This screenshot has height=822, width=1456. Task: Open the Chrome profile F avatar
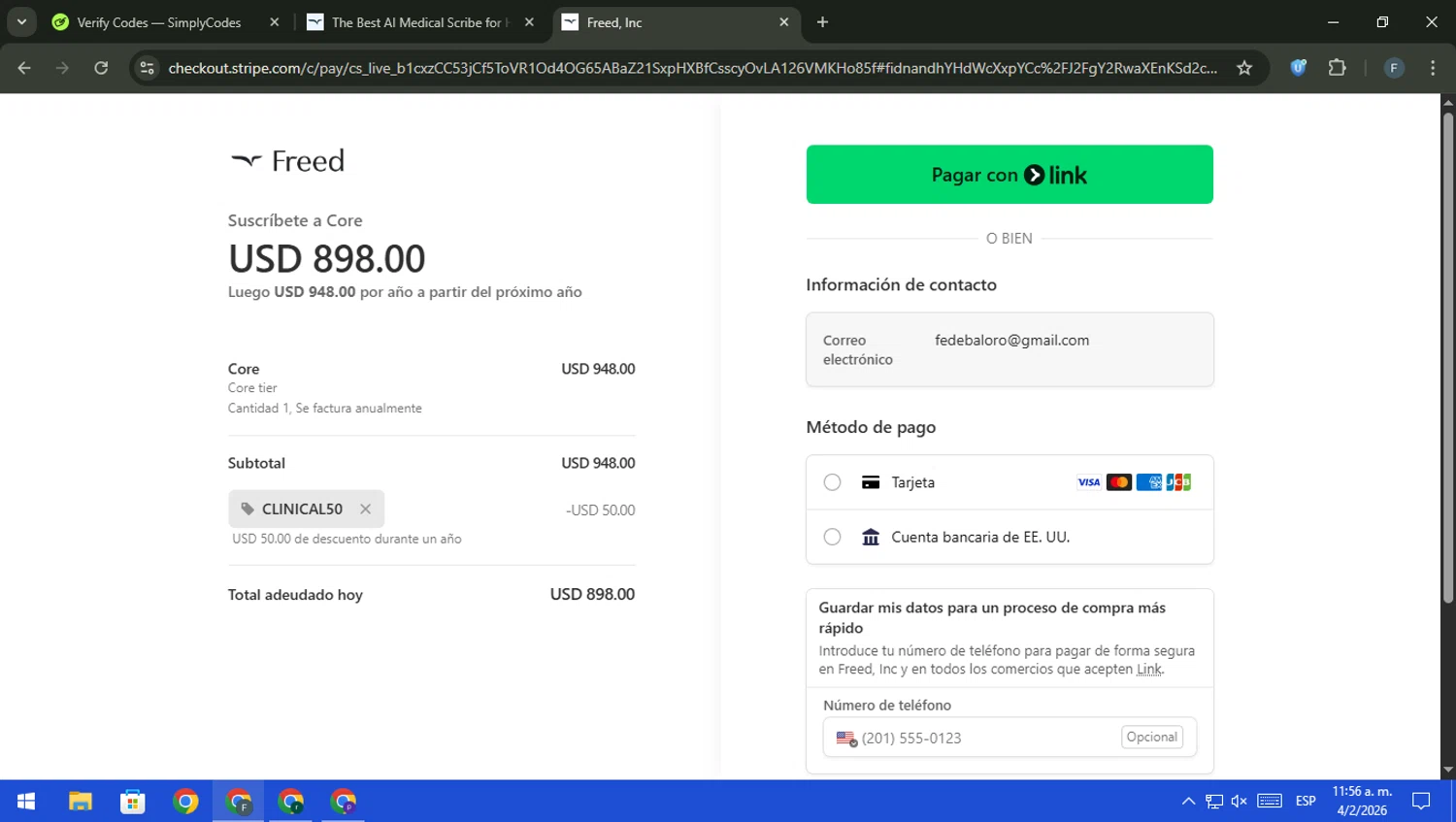coord(1394,68)
